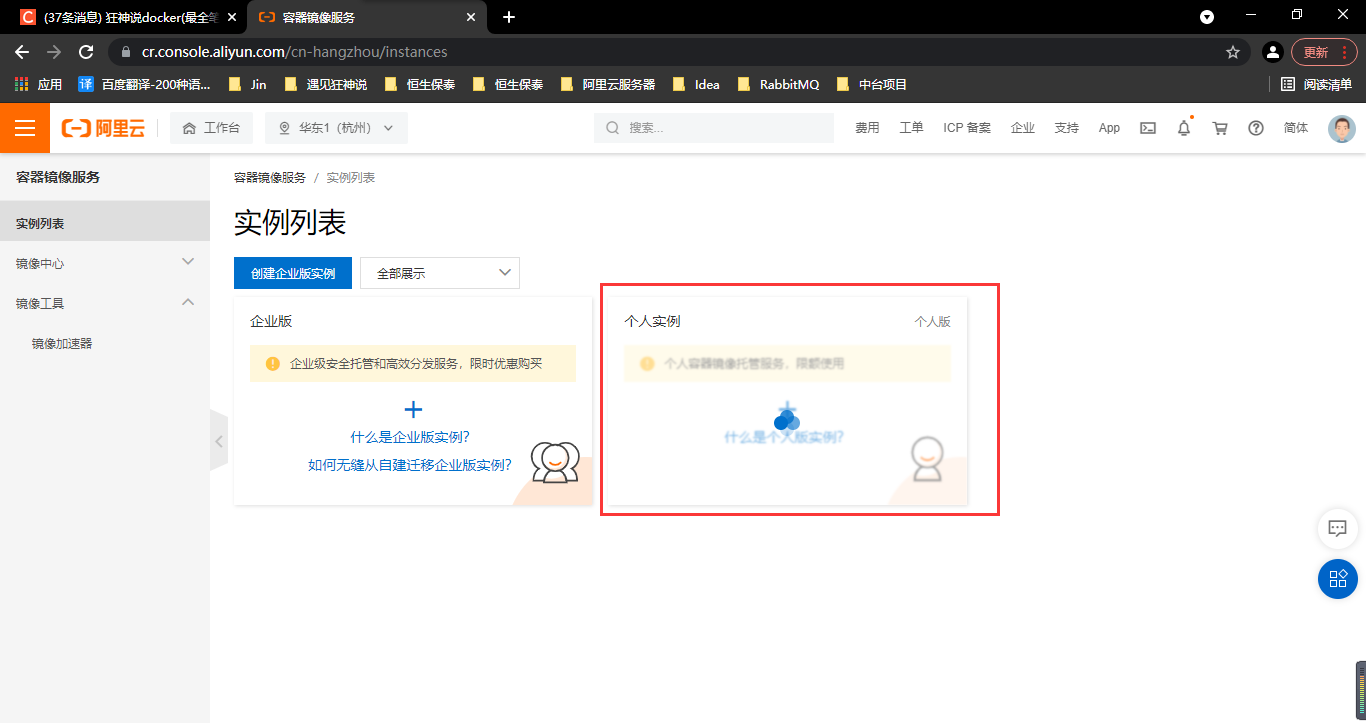Open the 支持 menu
The image size is (1366, 723).
pos(1067,128)
